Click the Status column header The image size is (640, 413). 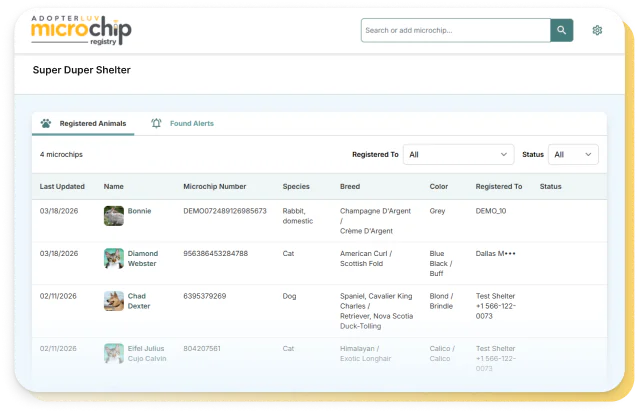(x=551, y=187)
